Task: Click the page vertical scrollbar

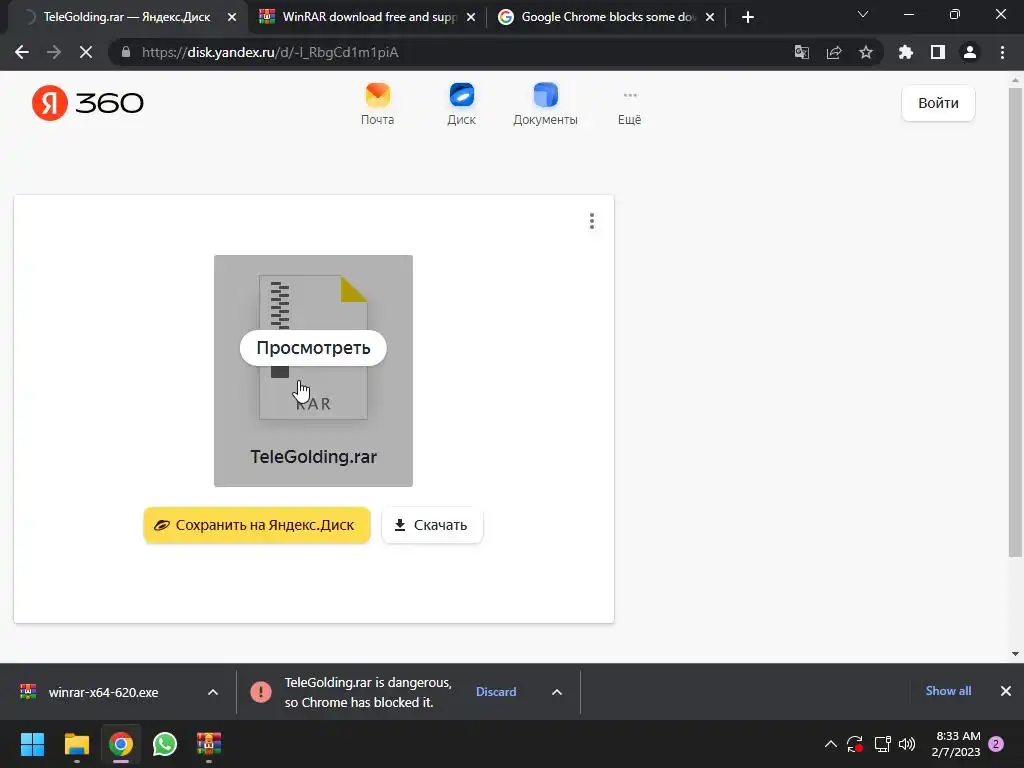Action: [x=1015, y=323]
